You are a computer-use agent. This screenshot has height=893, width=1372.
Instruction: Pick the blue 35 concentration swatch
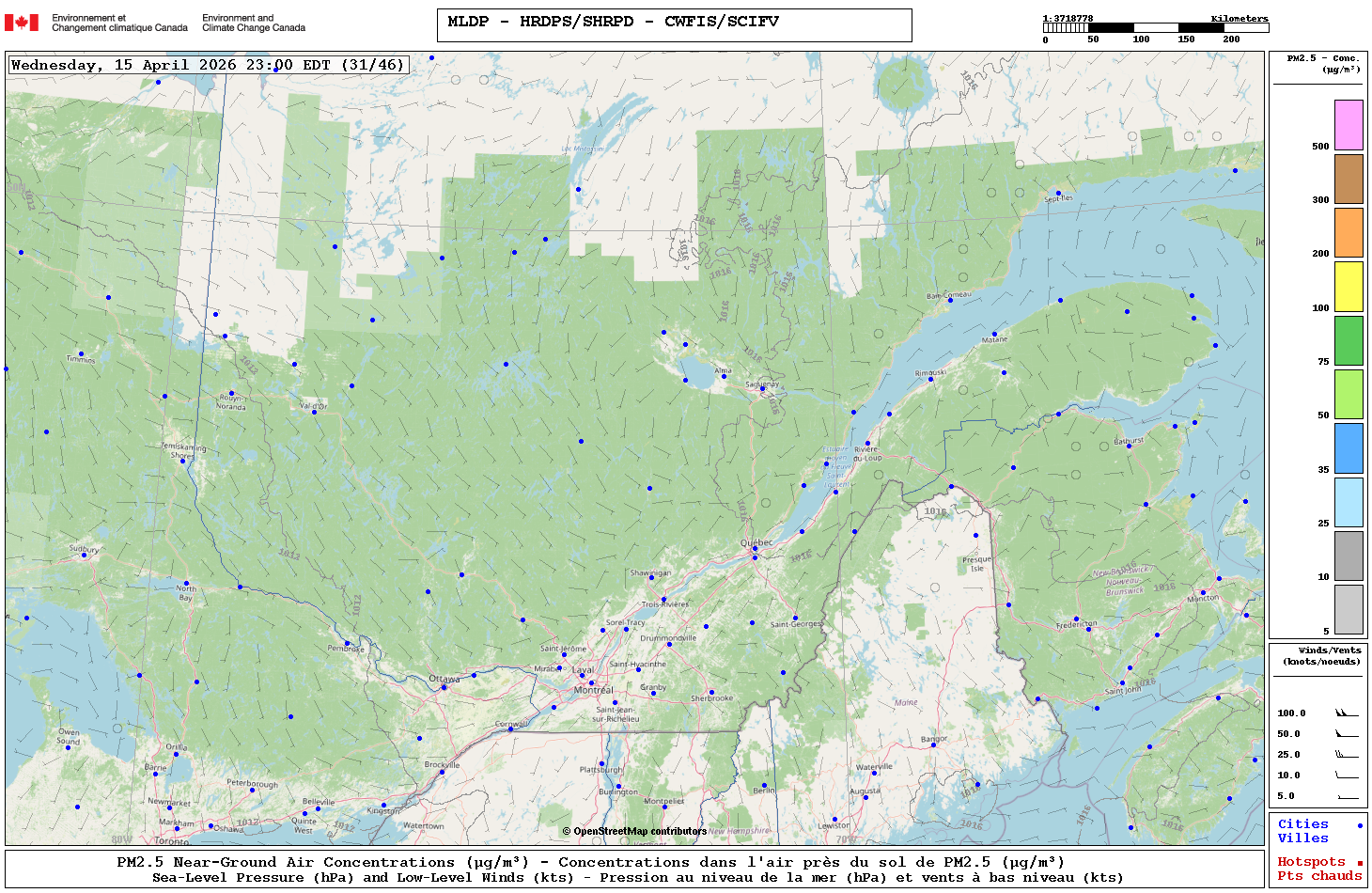pos(1349,448)
